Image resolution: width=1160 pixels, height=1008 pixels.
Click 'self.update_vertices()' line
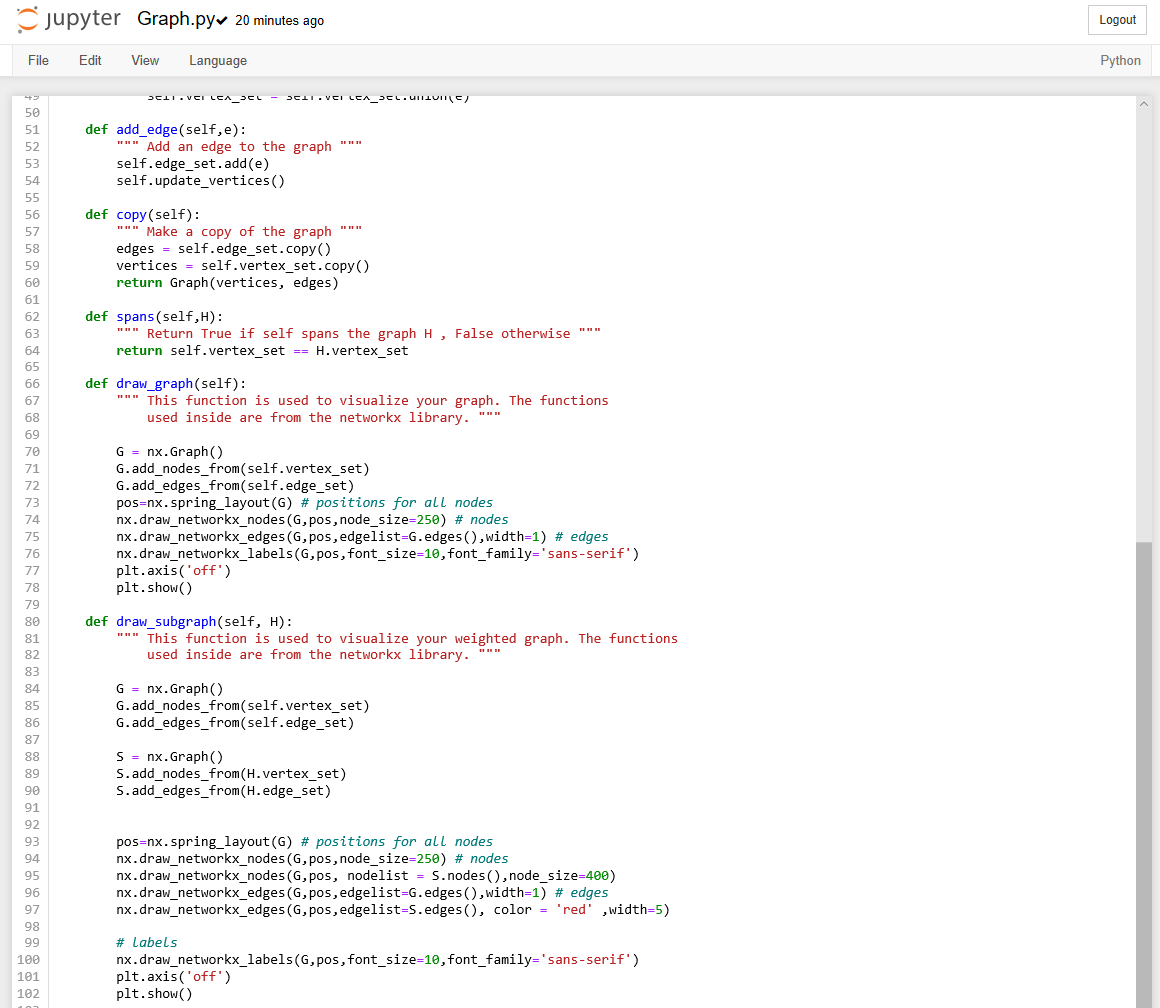pos(200,180)
